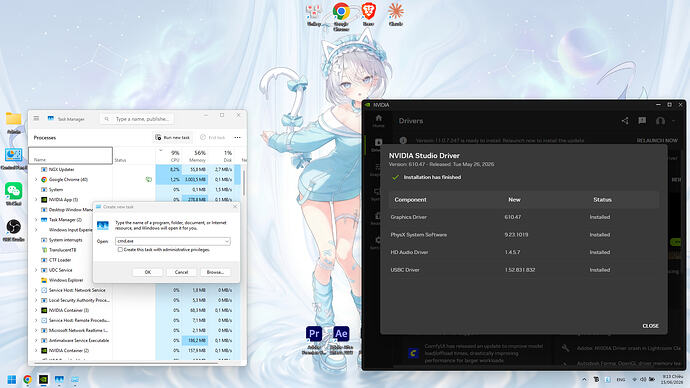Screen dimensions: 690x388
Task: Open the dropdown arrow of the Open field
Action: coord(227,241)
